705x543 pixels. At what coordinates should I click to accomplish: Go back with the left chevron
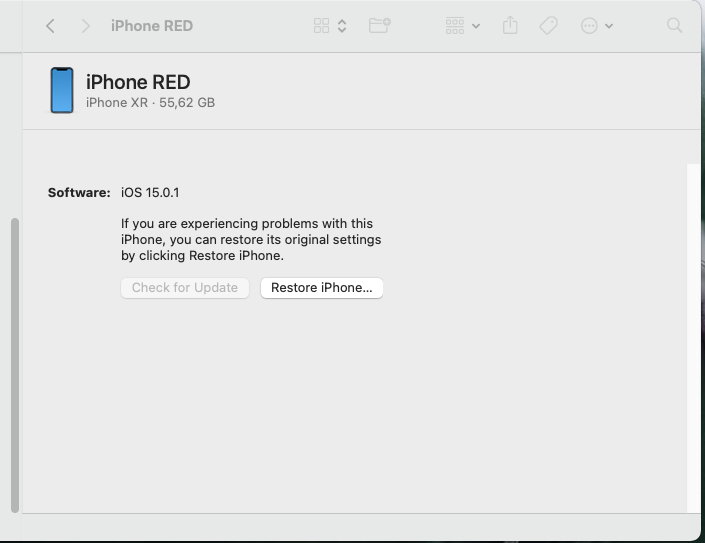pos(50,26)
